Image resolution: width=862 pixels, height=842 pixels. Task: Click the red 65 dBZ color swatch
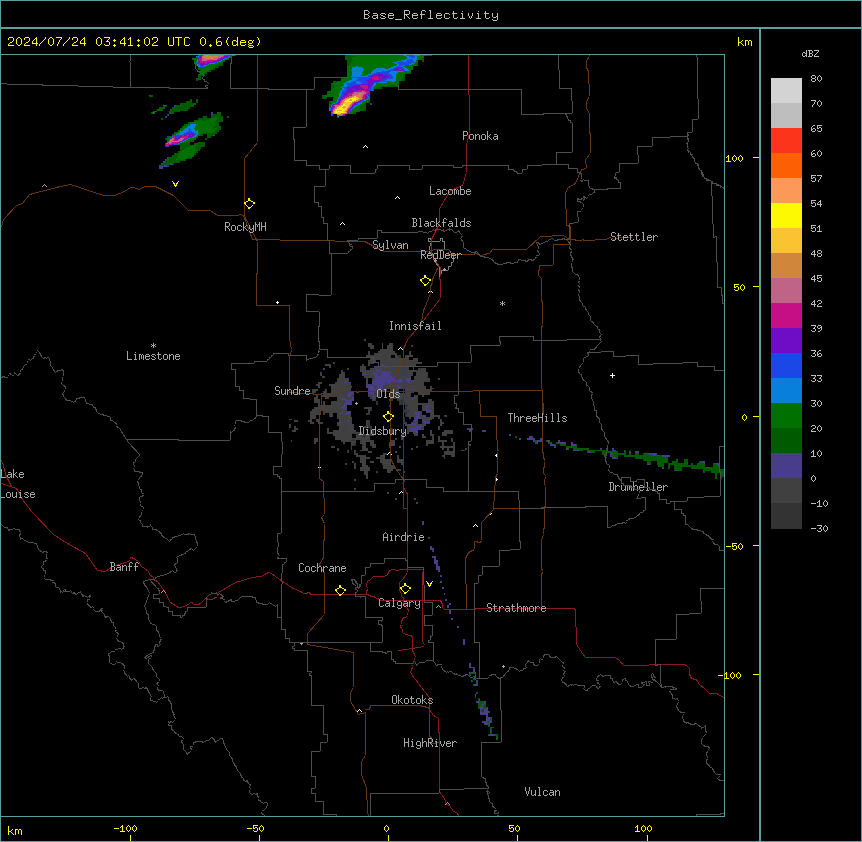click(786, 141)
